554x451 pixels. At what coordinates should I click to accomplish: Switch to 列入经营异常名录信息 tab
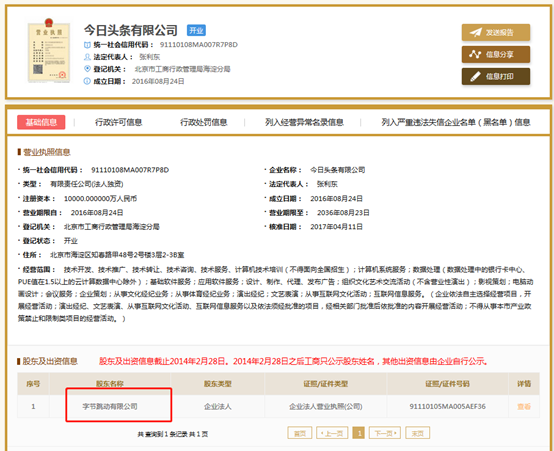coord(304,122)
